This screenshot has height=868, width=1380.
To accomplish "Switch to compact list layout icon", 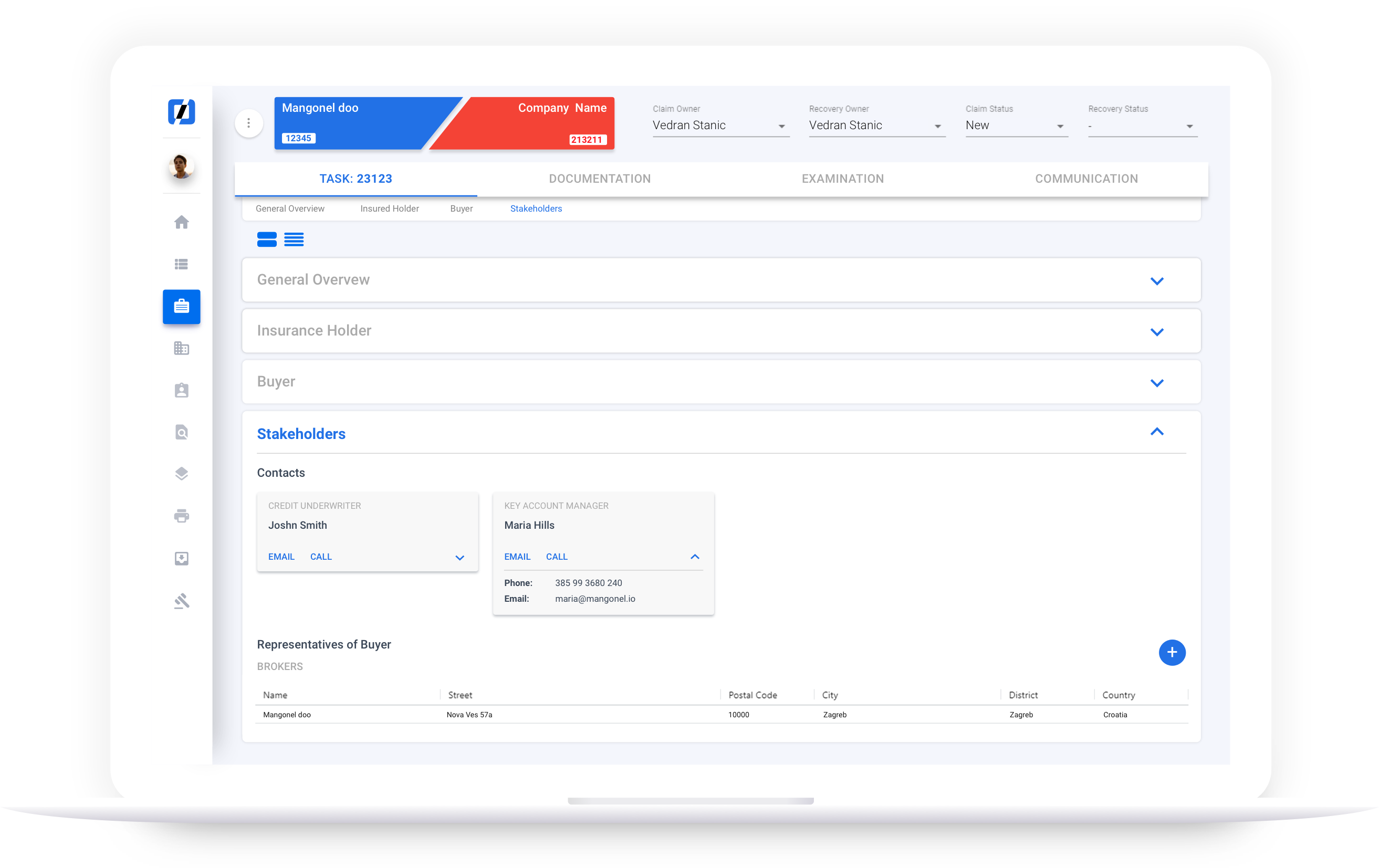I will pos(294,239).
